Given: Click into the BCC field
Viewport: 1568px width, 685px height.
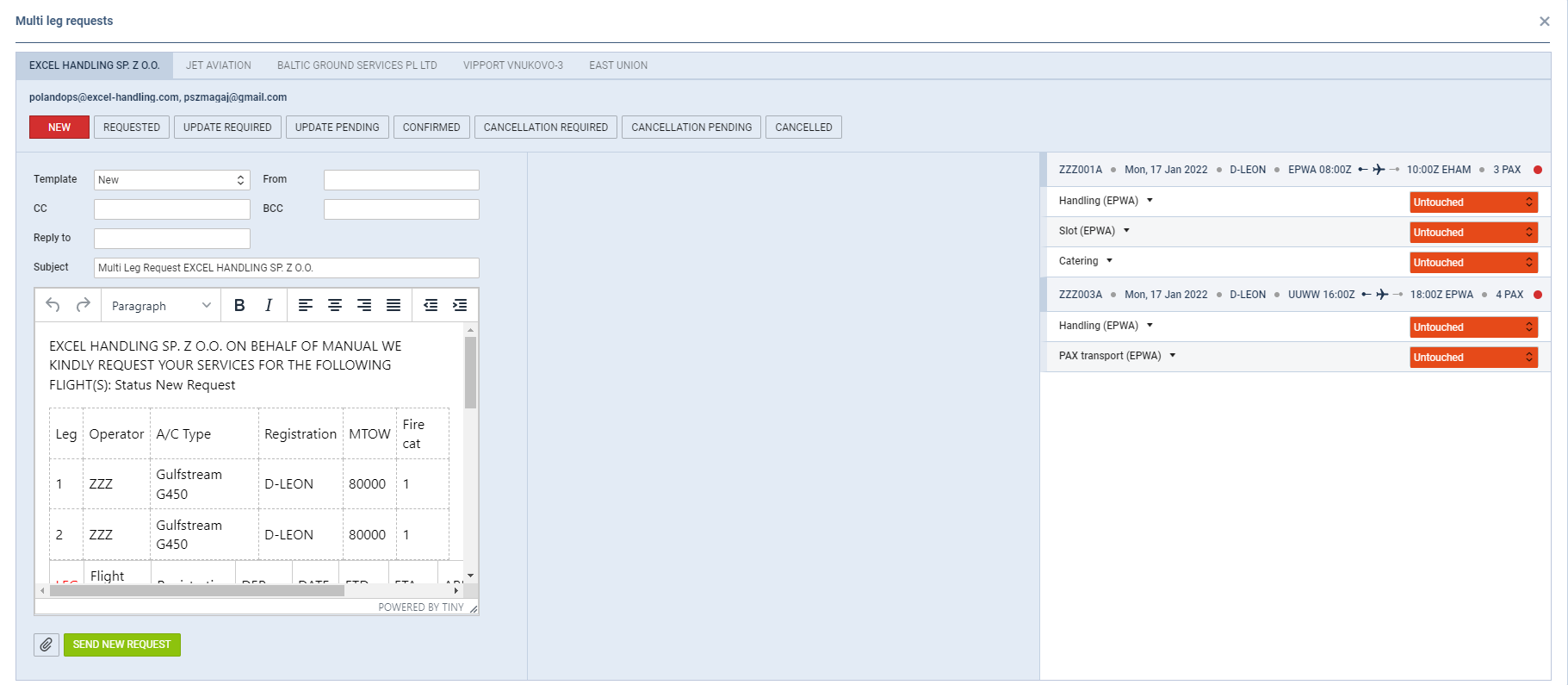Looking at the screenshot, I should point(401,209).
